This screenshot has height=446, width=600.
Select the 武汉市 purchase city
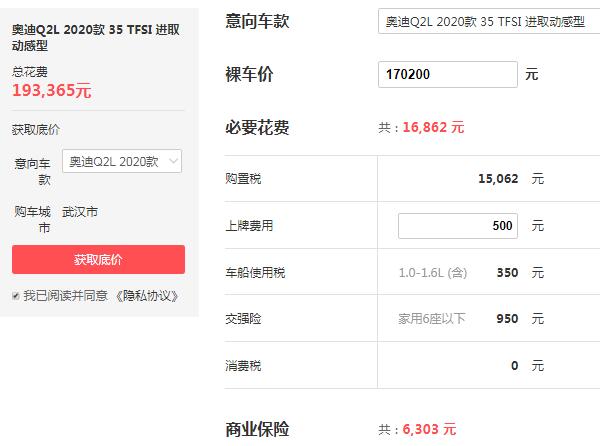[80, 212]
